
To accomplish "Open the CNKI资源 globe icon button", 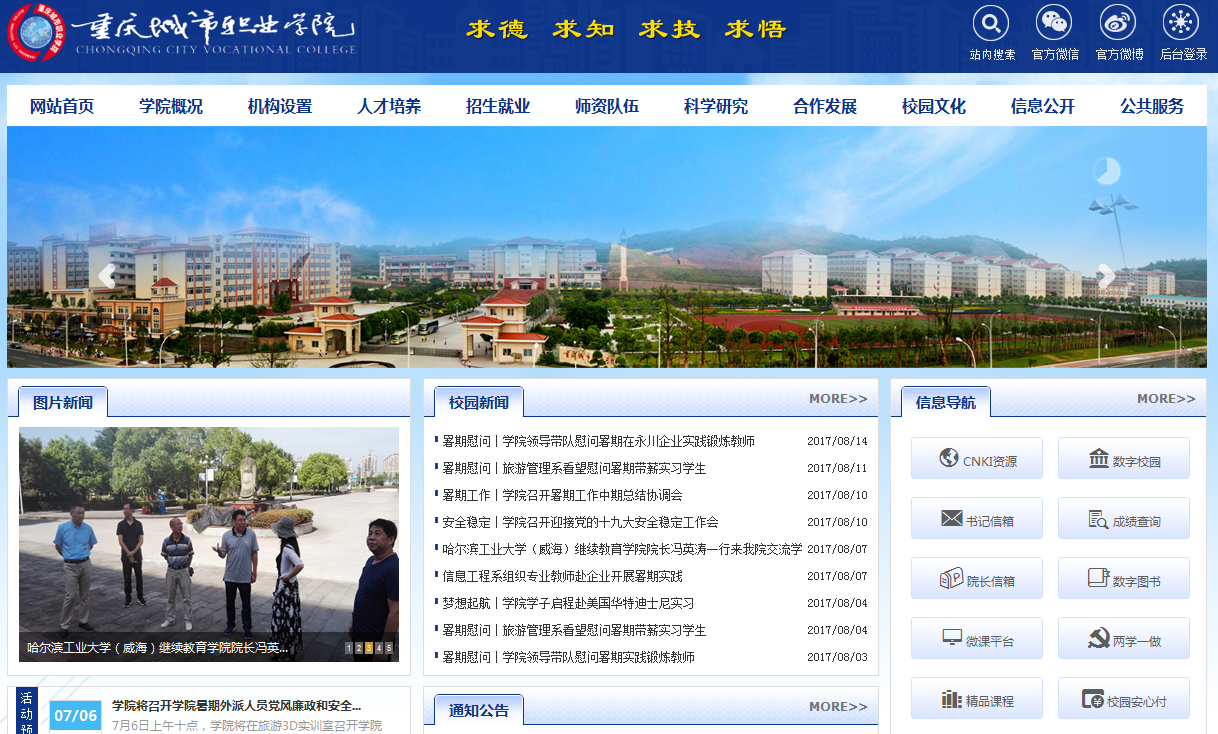I will tap(976, 459).
